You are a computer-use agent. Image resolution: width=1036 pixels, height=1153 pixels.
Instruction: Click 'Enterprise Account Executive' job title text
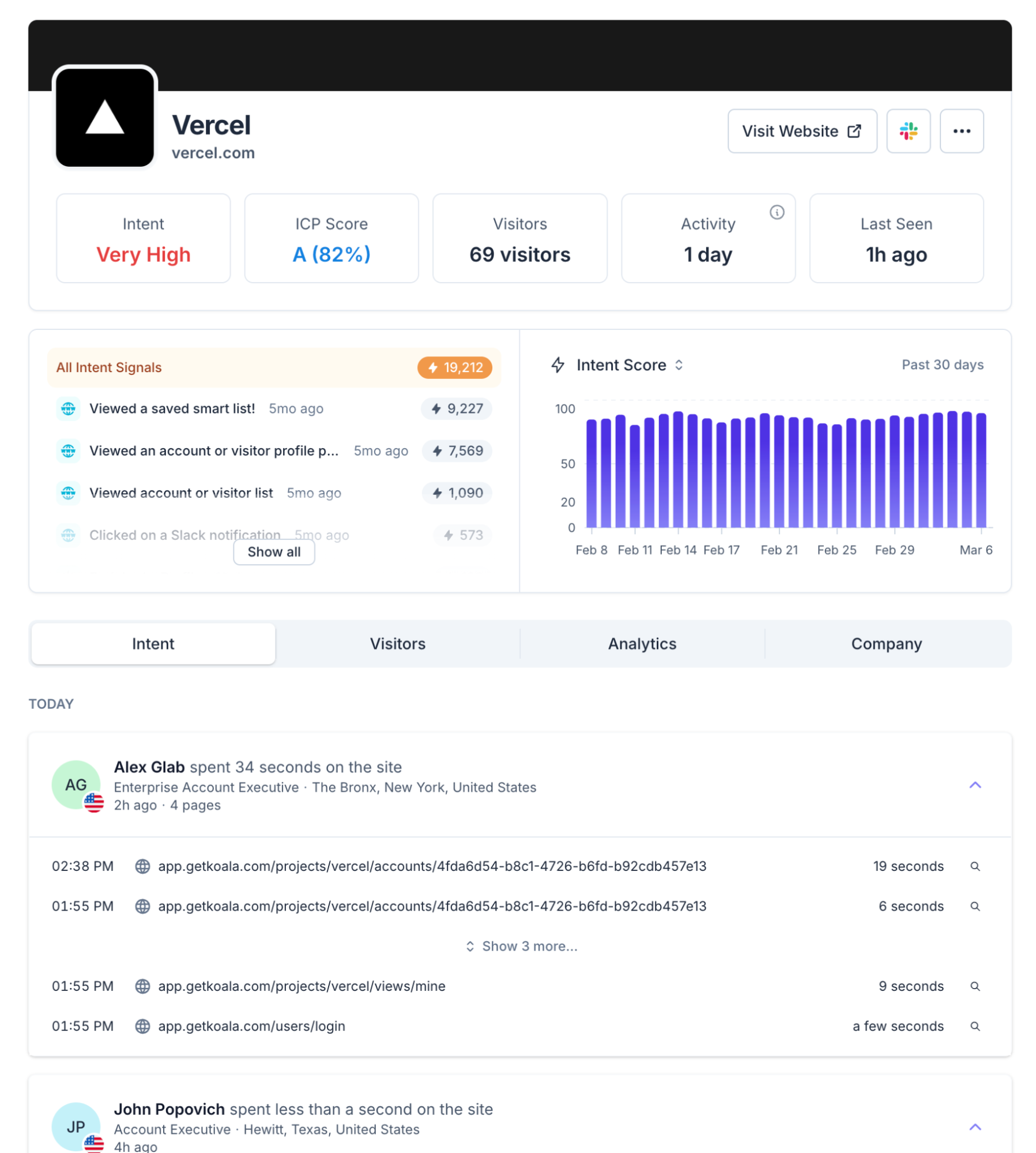tap(206, 787)
